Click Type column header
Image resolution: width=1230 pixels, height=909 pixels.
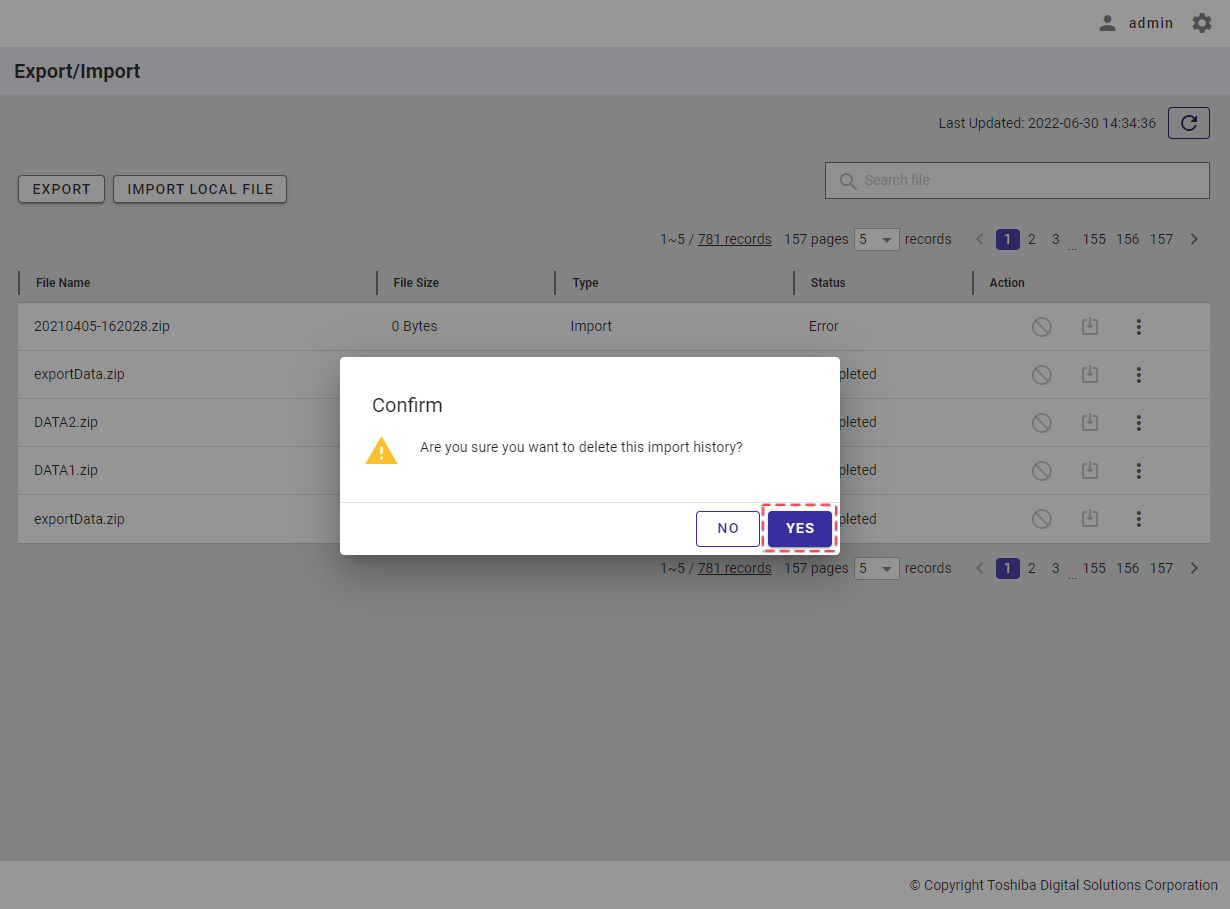[585, 283]
